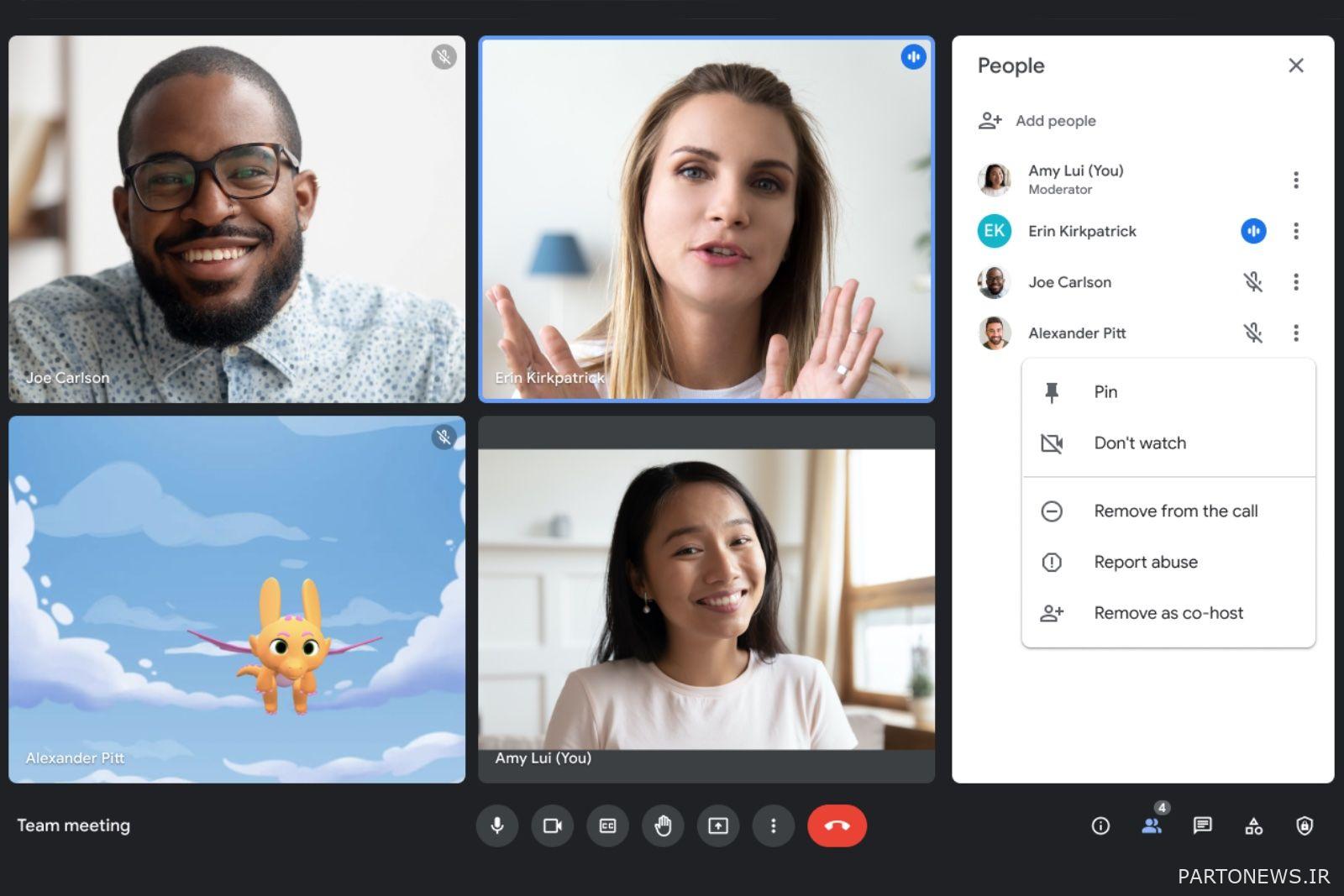Click the exclamation report icon

pos(1052,563)
